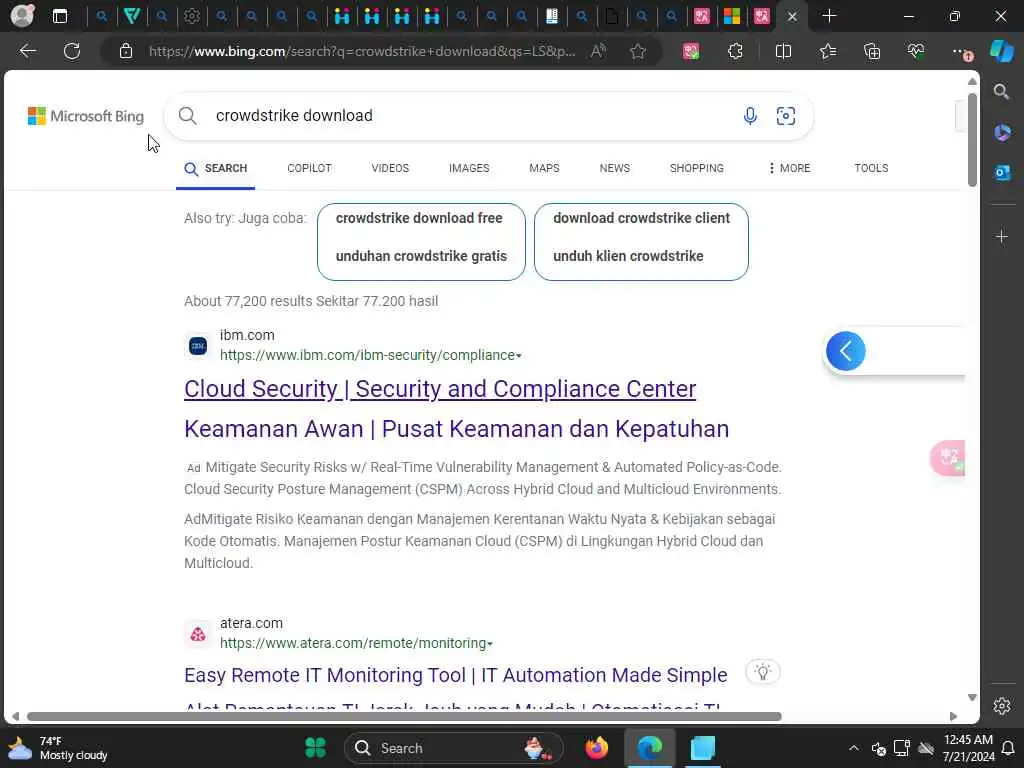Open Firefox from the taskbar

coord(596,748)
